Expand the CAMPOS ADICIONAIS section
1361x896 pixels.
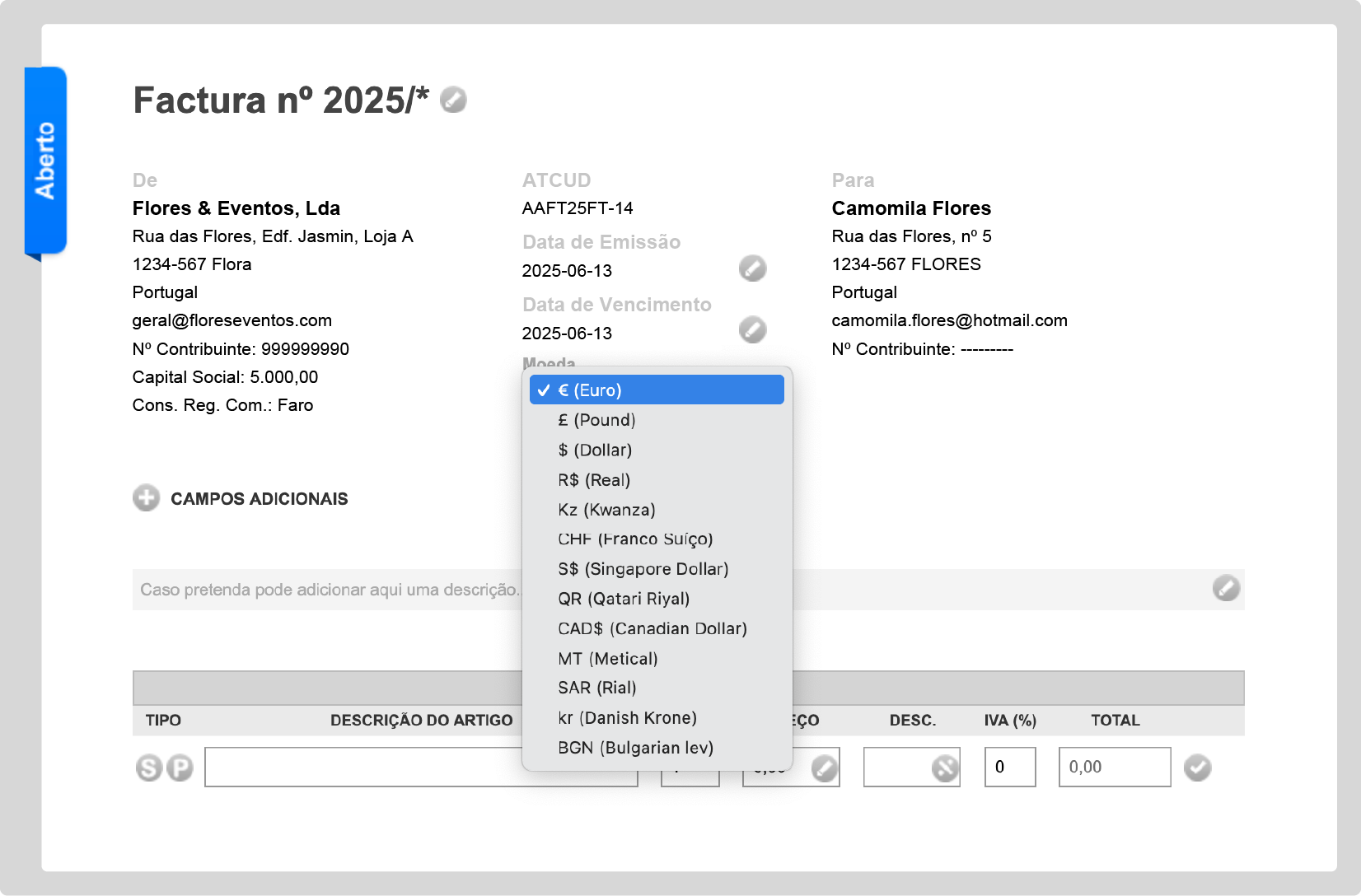259,499
